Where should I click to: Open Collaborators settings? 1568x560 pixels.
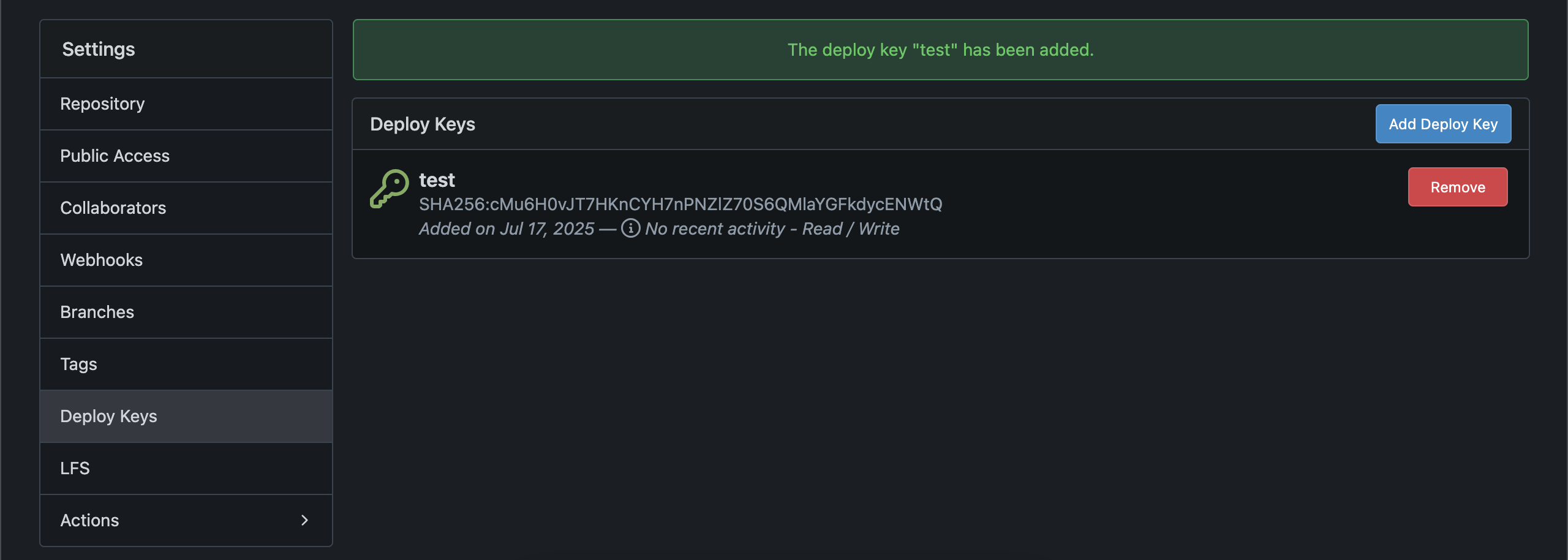pyautogui.click(x=113, y=208)
